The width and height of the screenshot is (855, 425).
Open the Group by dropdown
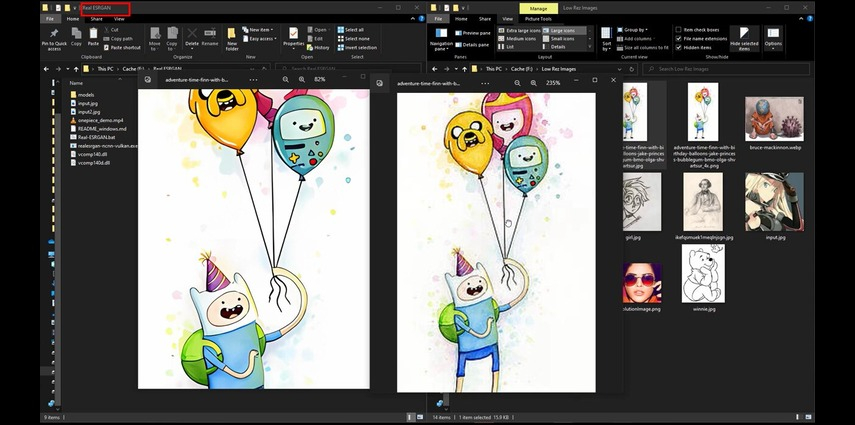(x=633, y=30)
